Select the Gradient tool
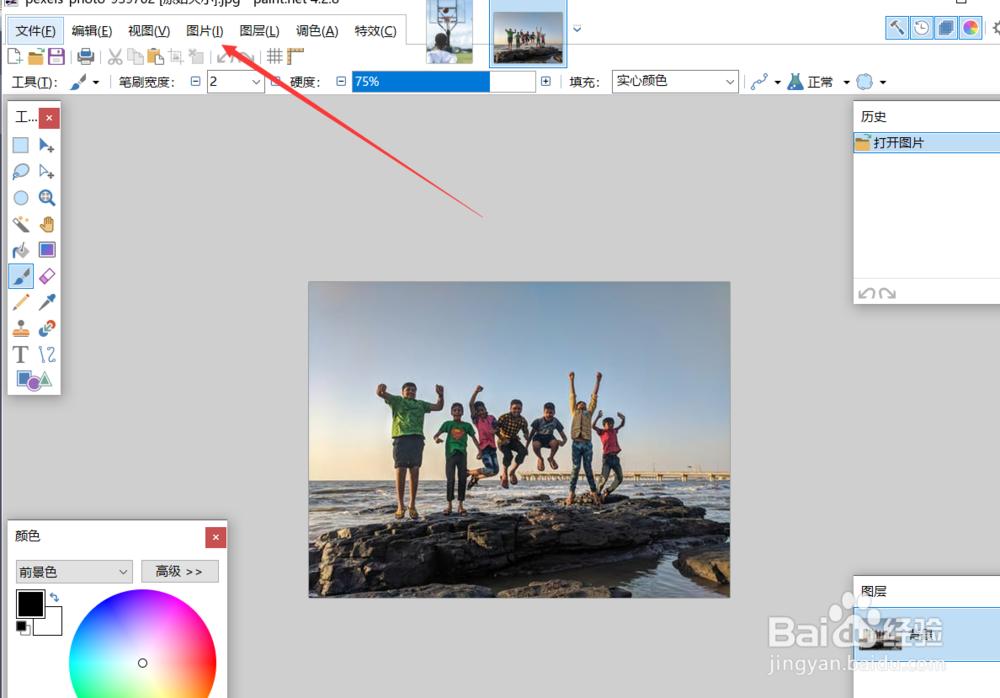 point(47,250)
